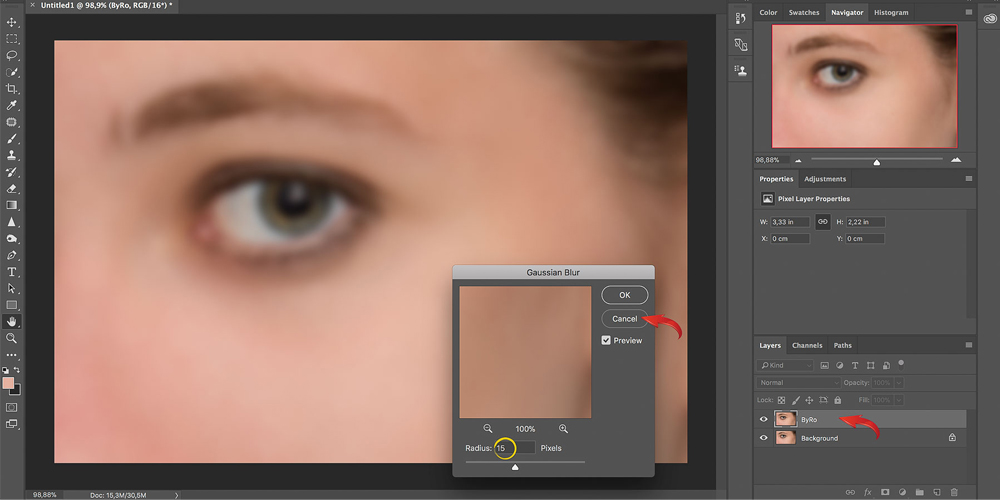
Task: Open the Color tab
Action: pos(768,12)
